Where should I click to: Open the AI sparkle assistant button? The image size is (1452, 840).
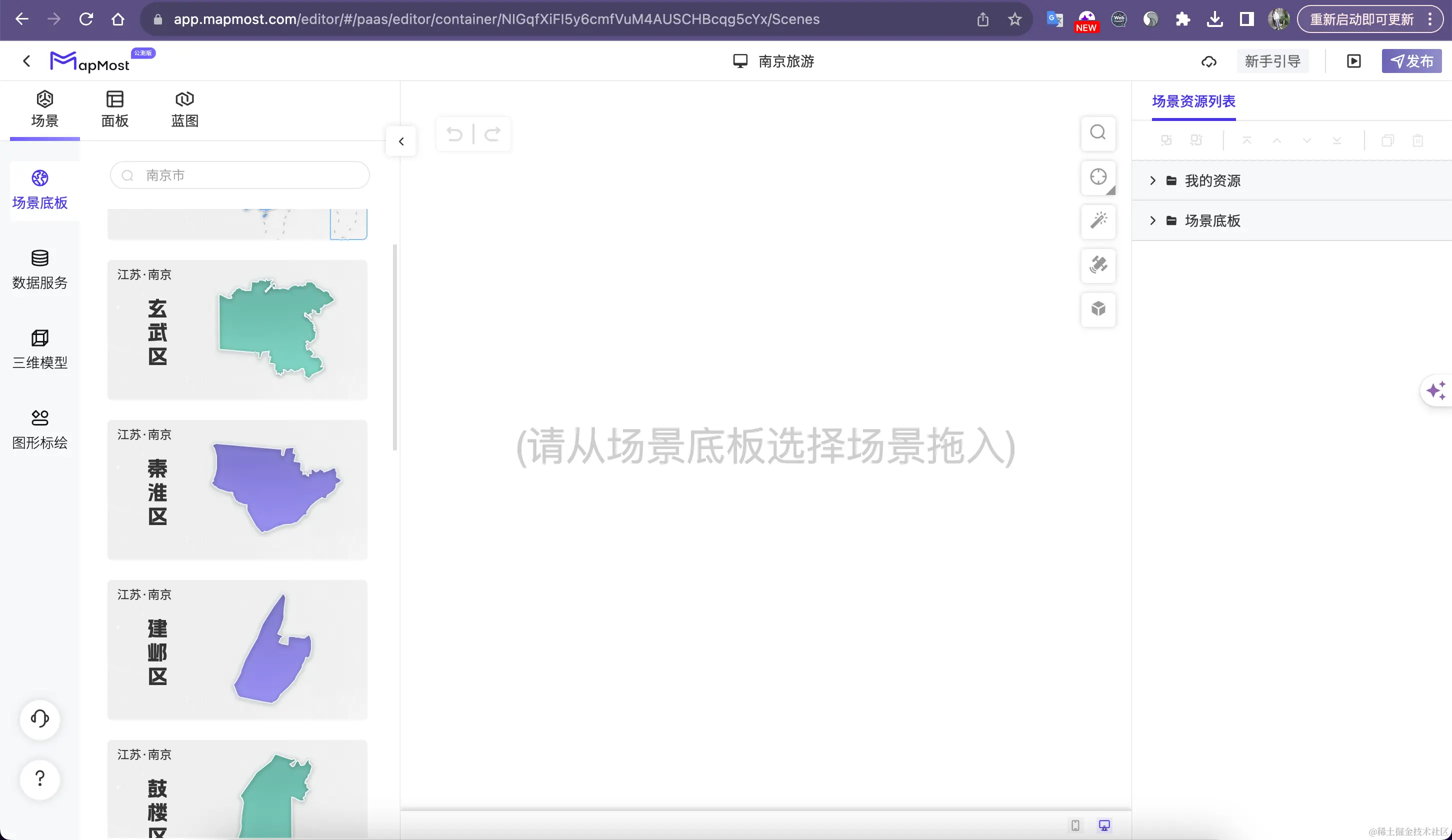tap(1436, 390)
